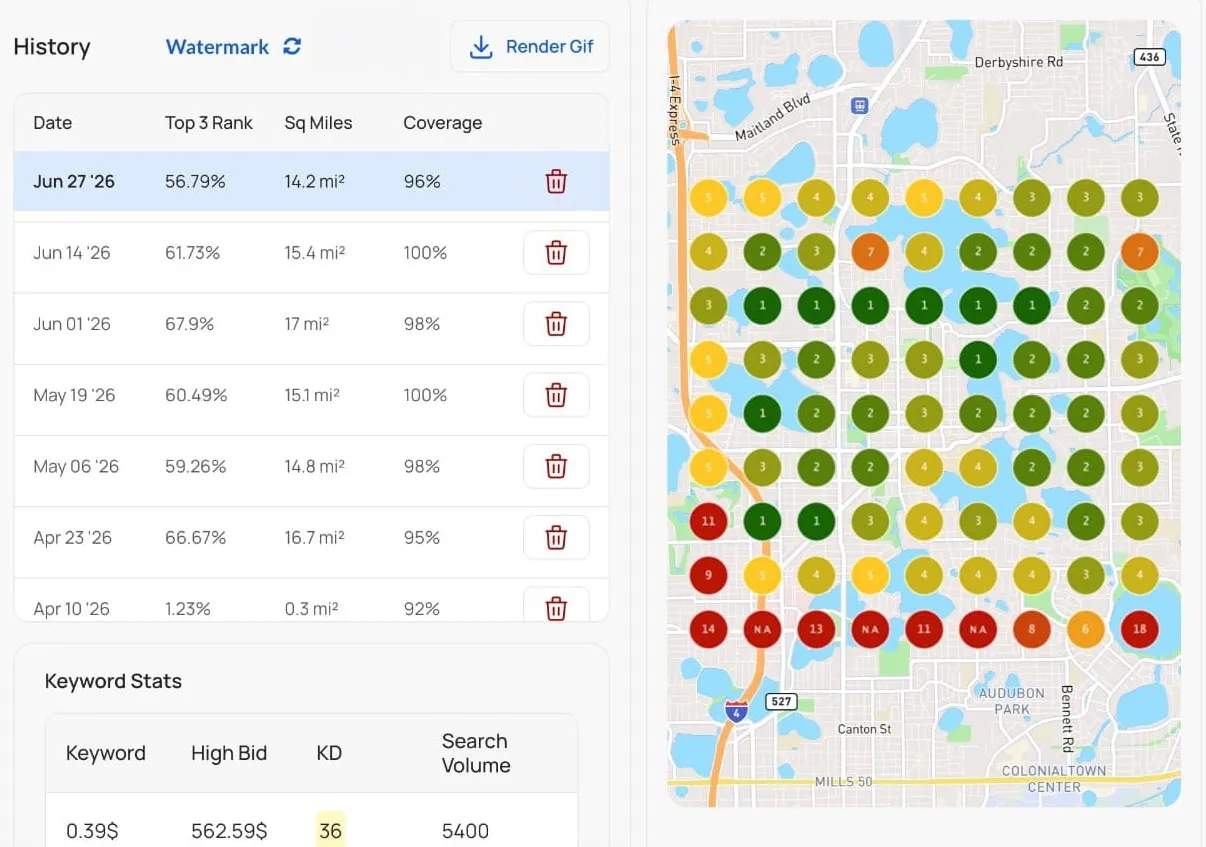
Task: Click the 96% coverage value
Action: (422, 181)
